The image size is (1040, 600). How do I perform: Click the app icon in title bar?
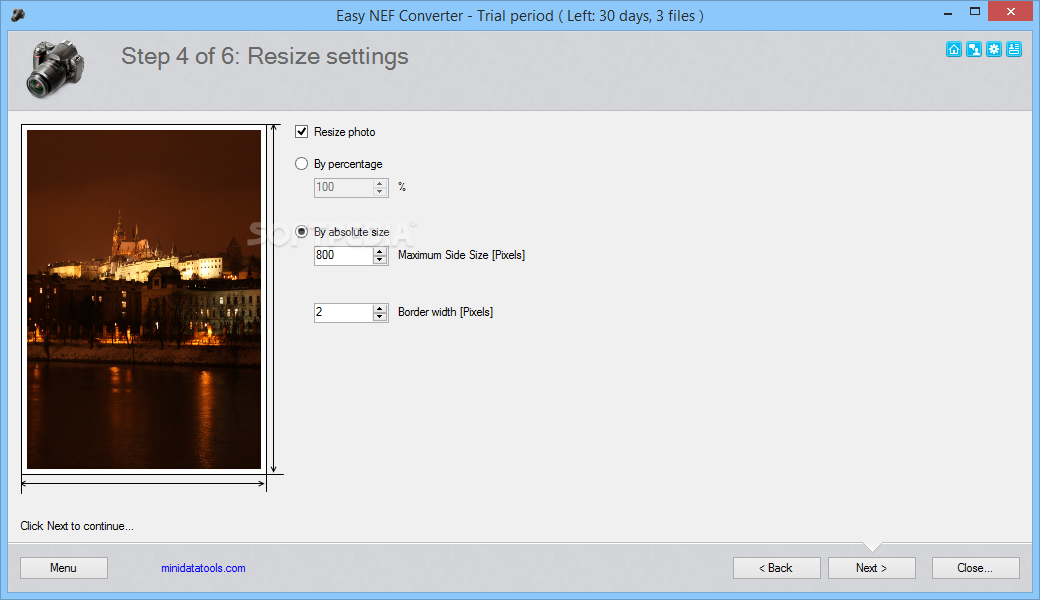coord(18,15)
